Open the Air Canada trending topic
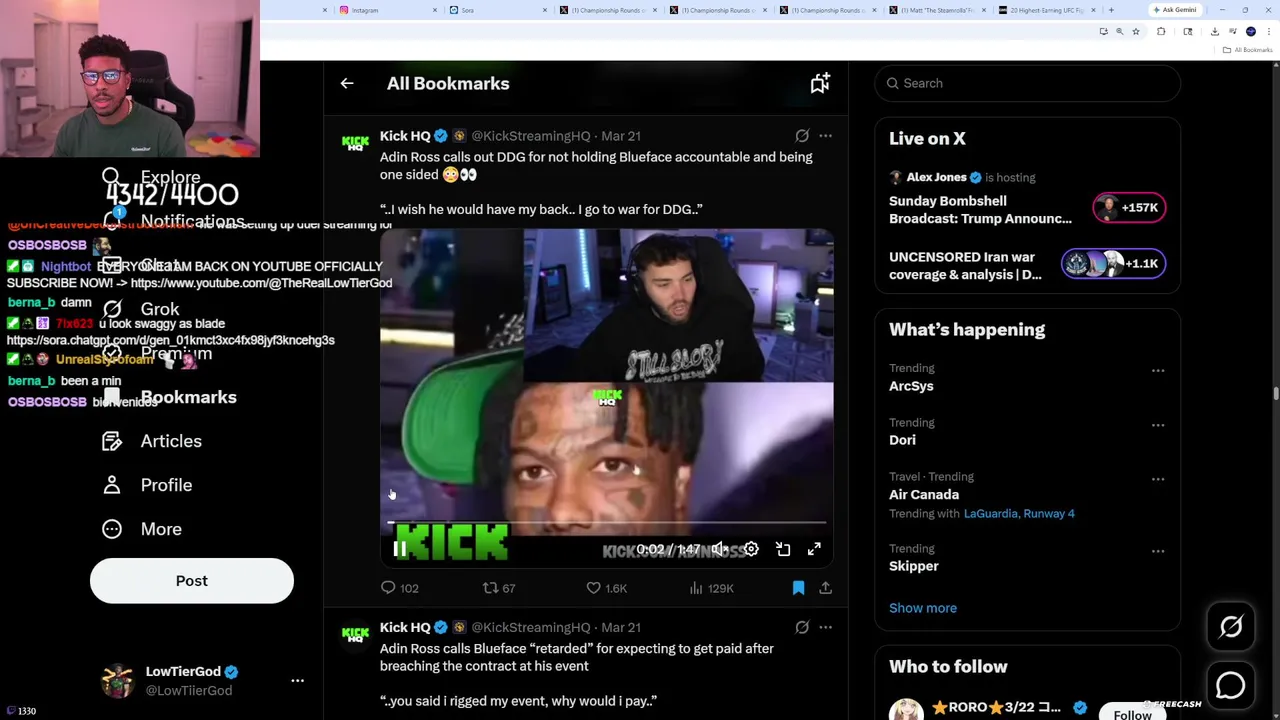Screen dimensions: 1280x720 pos(924,494)
